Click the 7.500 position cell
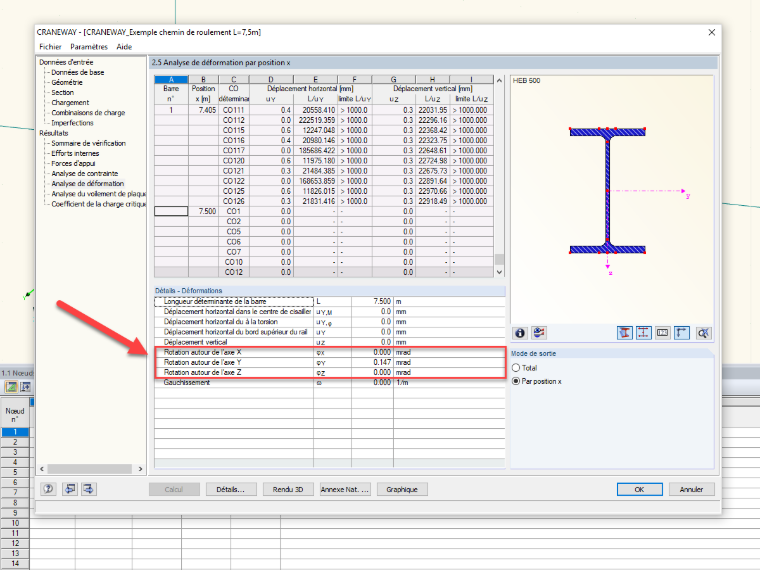The height and width of the screenshot is (570, 760). pyautogui.click(x=203, y=211)
